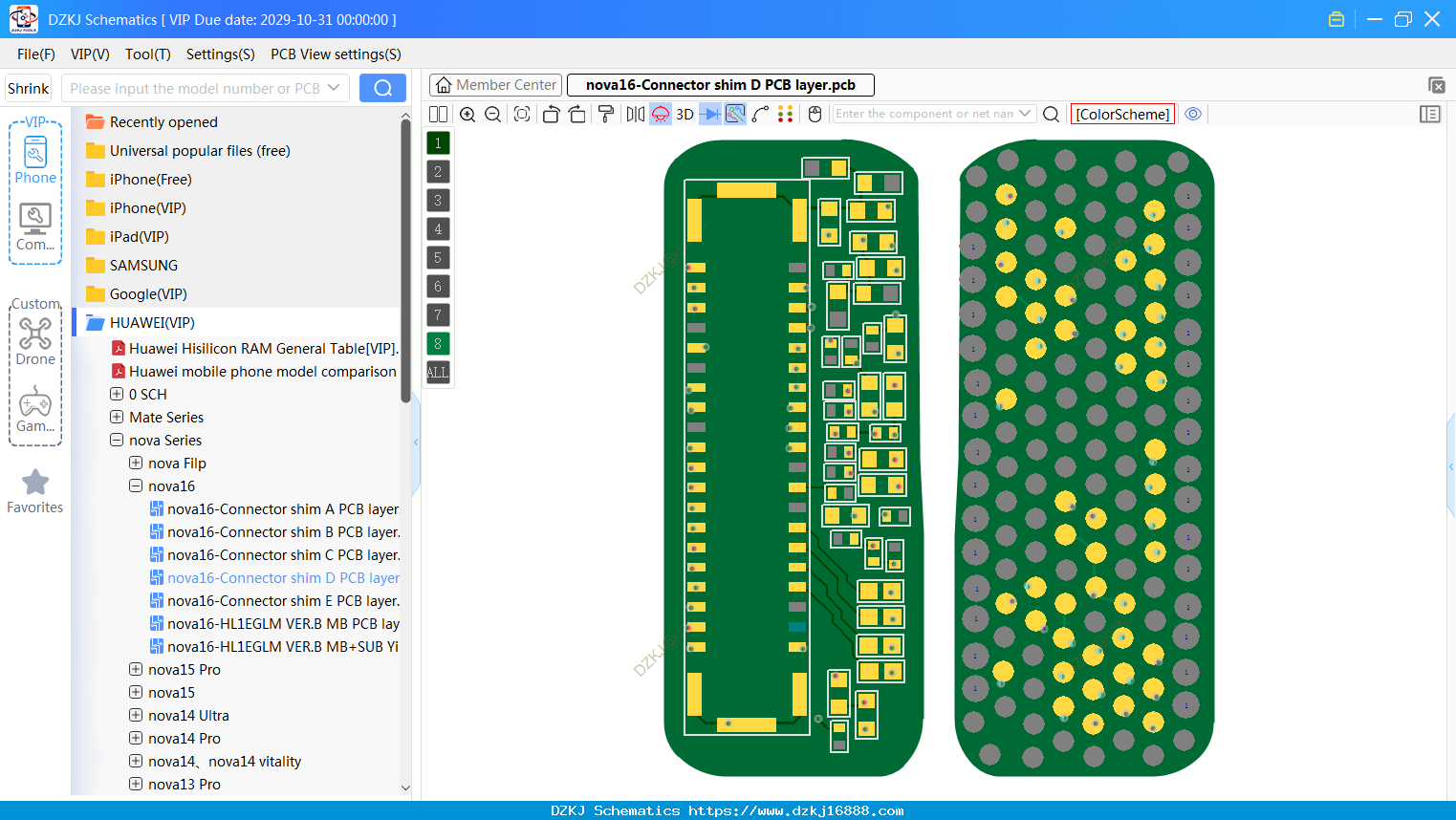Open the iPad(VIP) folder
The image size is (1456, 820).
click(127, 237)
